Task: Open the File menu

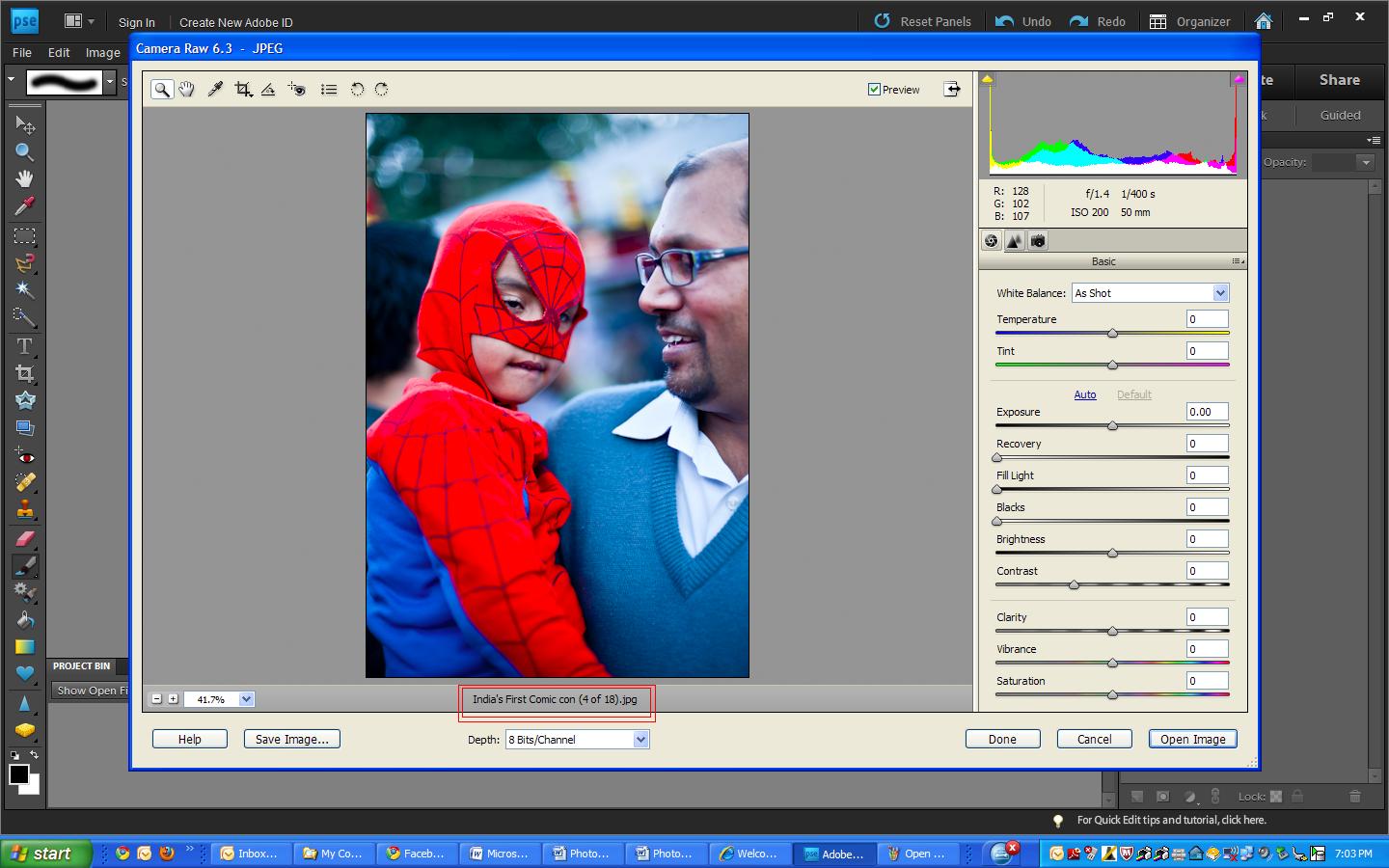Action: click(x=22, y=52)
